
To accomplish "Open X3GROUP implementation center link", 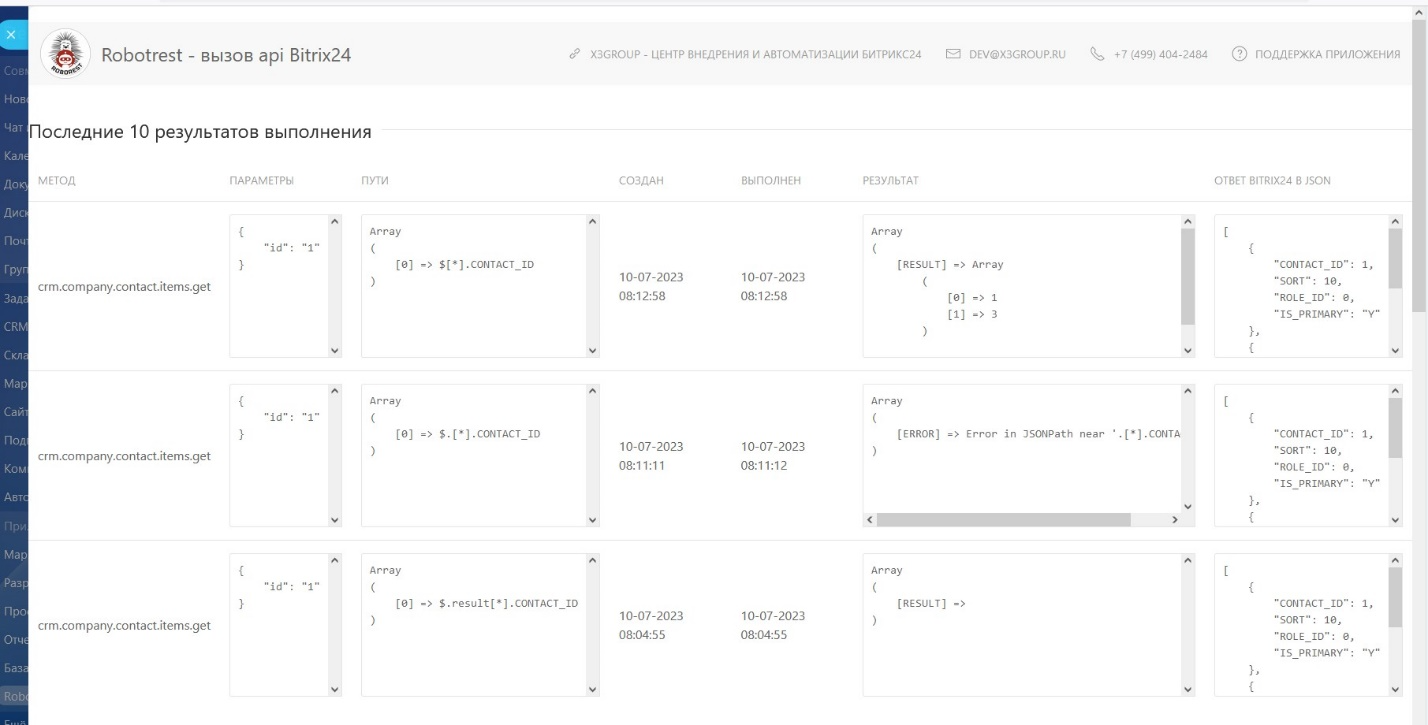I will coord(755,54).
